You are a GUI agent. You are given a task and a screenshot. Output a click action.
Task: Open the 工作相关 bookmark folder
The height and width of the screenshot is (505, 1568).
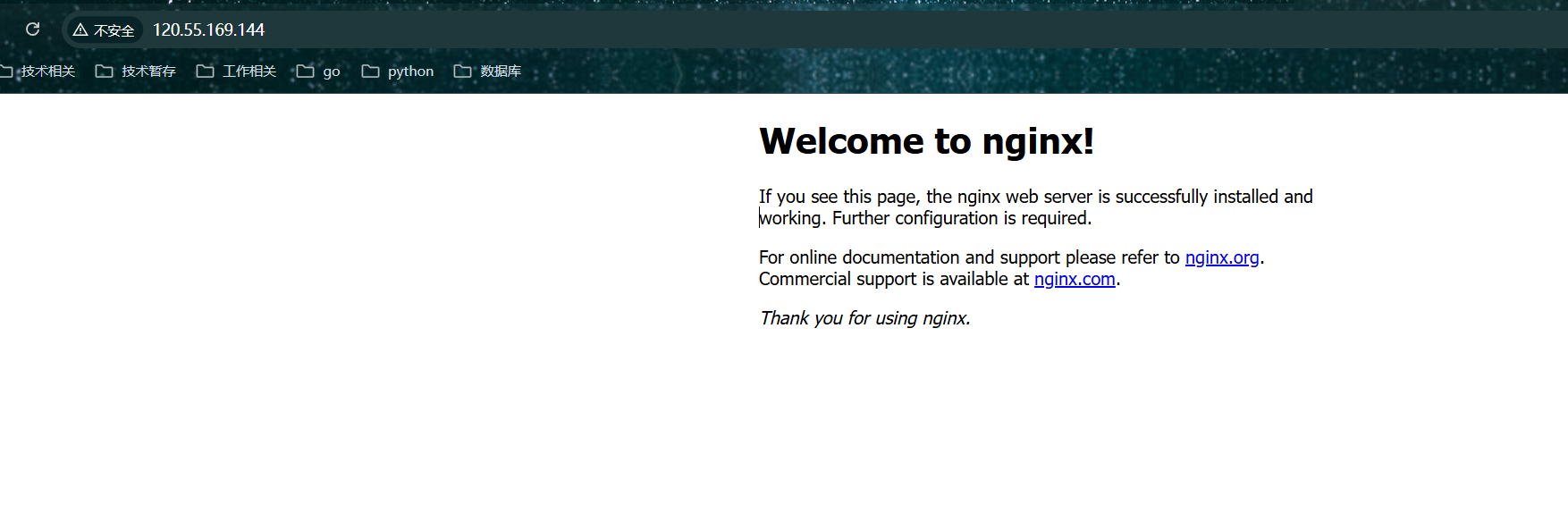(x=236, y=72)
